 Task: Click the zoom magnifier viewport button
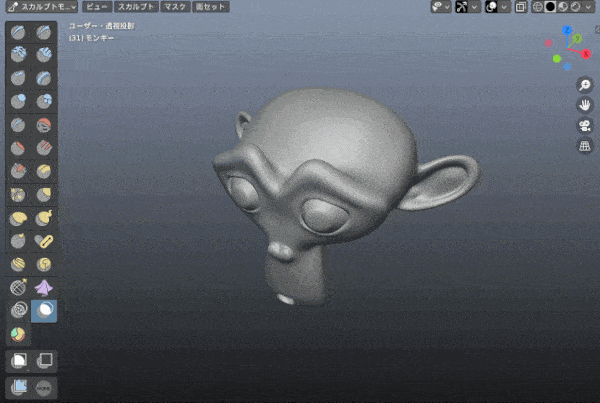pyautogui.click(x=585, y=85)
